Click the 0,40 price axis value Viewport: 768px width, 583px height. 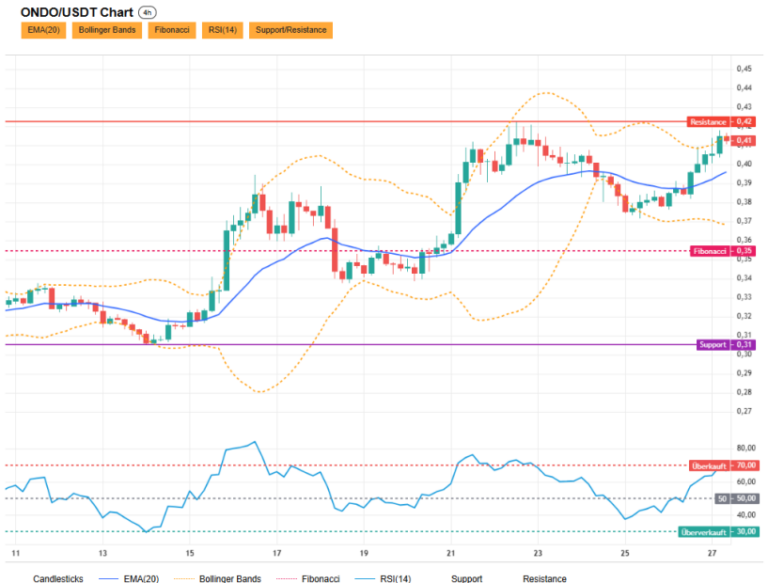point(744,164)
